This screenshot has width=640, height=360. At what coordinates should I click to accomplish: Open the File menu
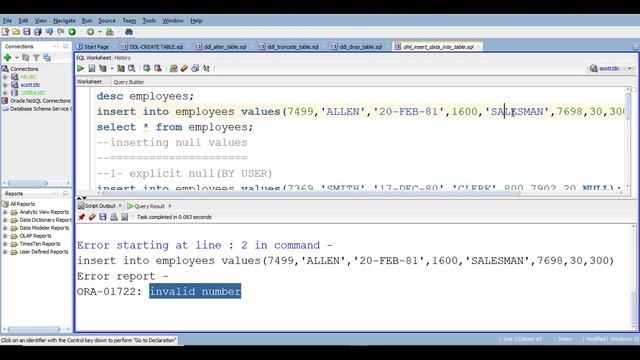pos(7,20)
